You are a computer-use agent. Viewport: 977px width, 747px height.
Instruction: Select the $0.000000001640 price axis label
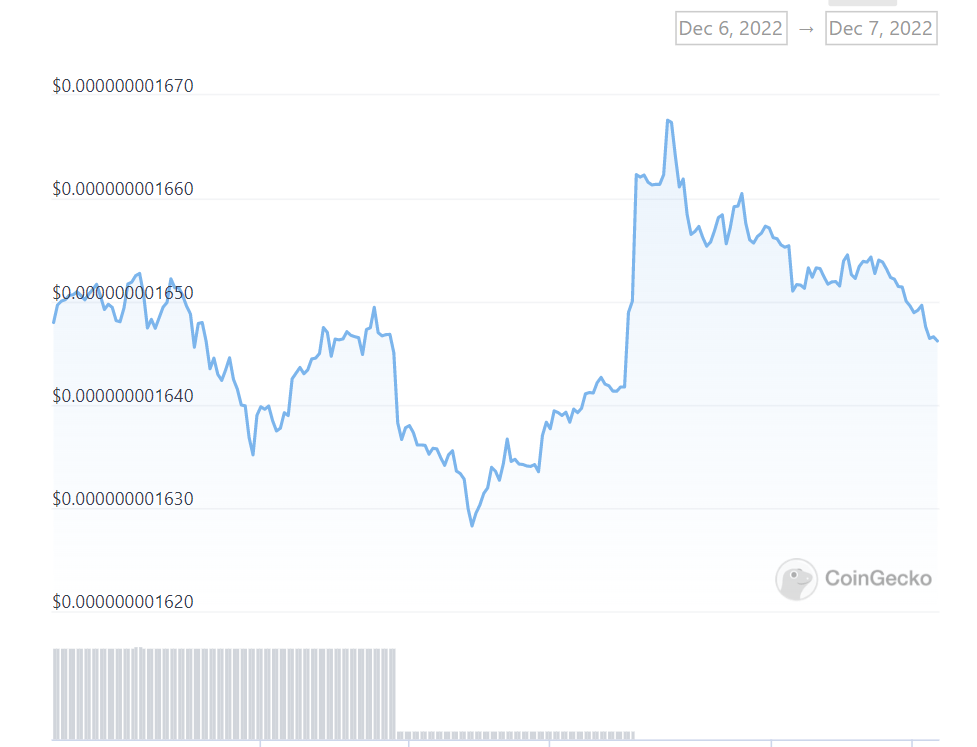pos(123,396)
